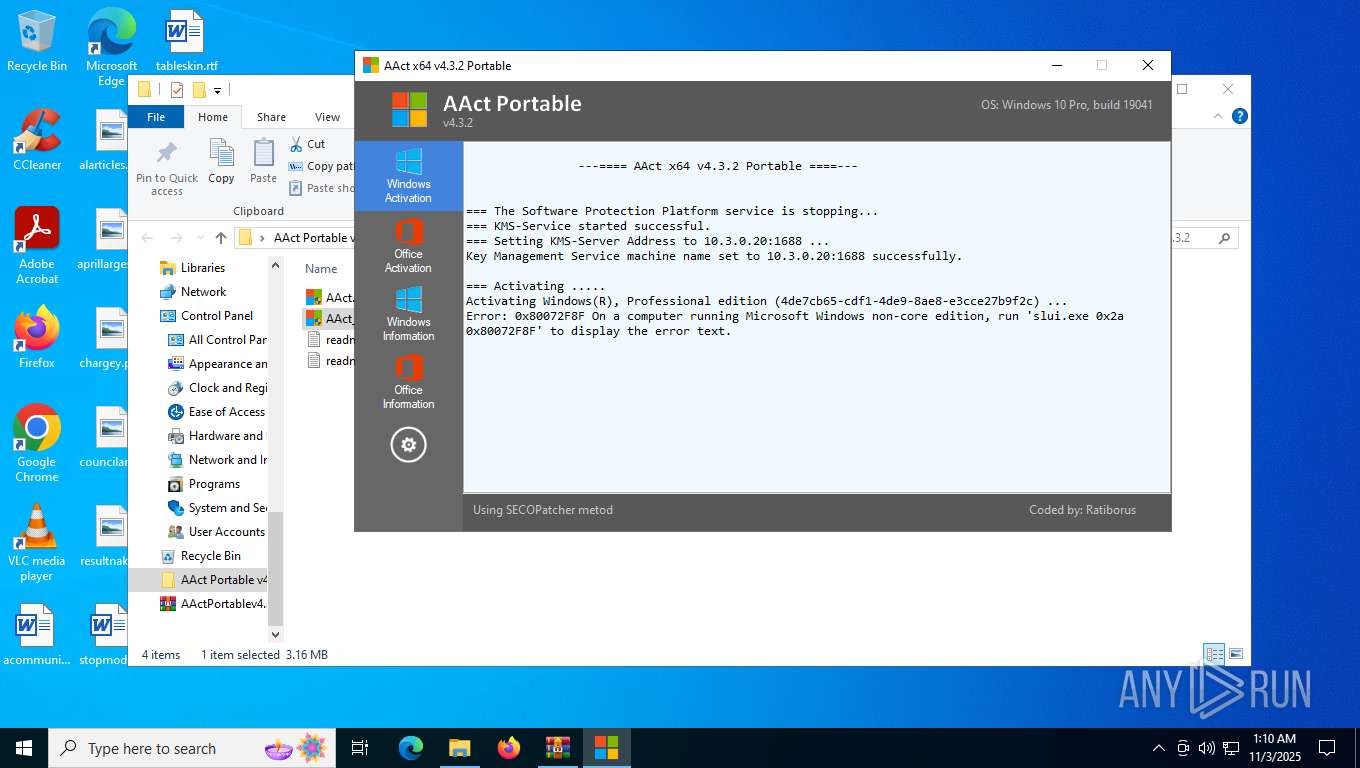The height and width of the screenshot is (768, 1360).
Task: Open Quick Access Toolbar customize dropdown
Action: click(217, 90)
